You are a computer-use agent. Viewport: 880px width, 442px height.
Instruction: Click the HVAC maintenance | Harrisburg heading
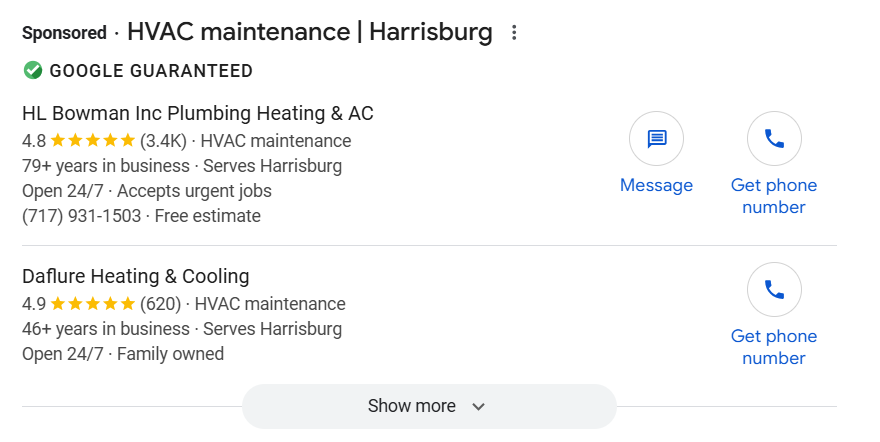pos(310,32)
